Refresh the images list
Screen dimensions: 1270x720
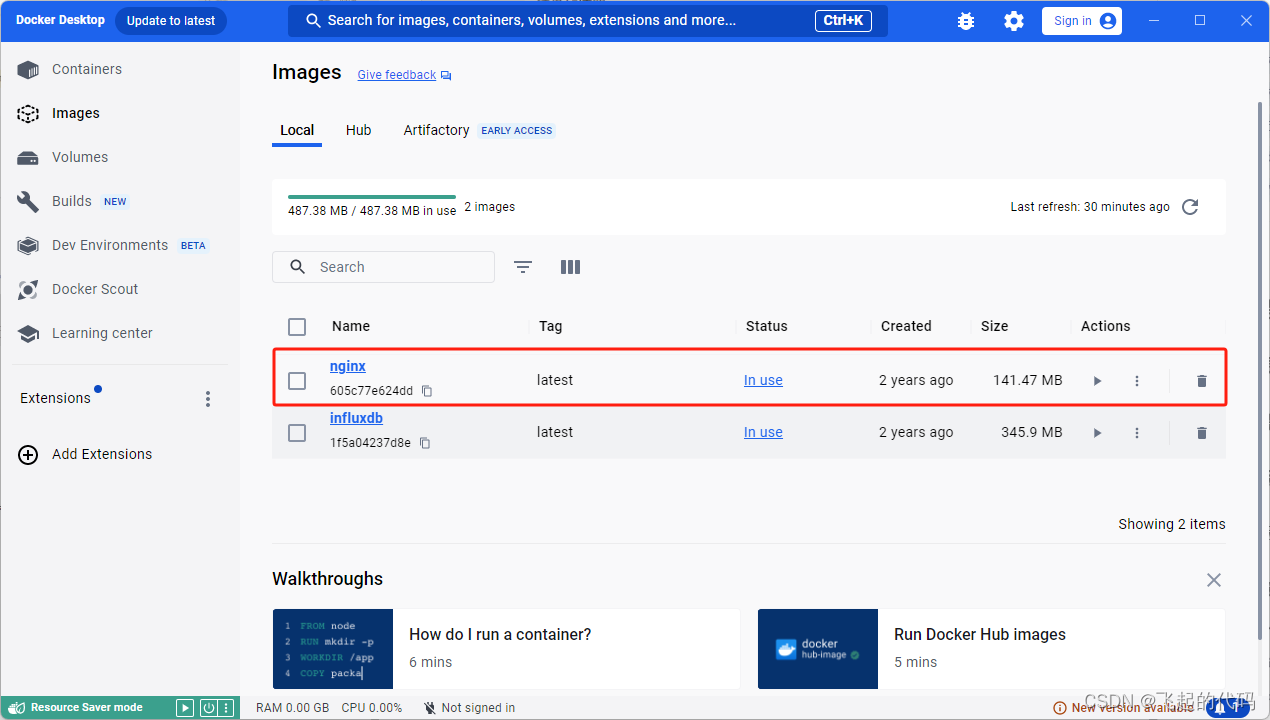pyautogui.click(x=1189, y=207)
